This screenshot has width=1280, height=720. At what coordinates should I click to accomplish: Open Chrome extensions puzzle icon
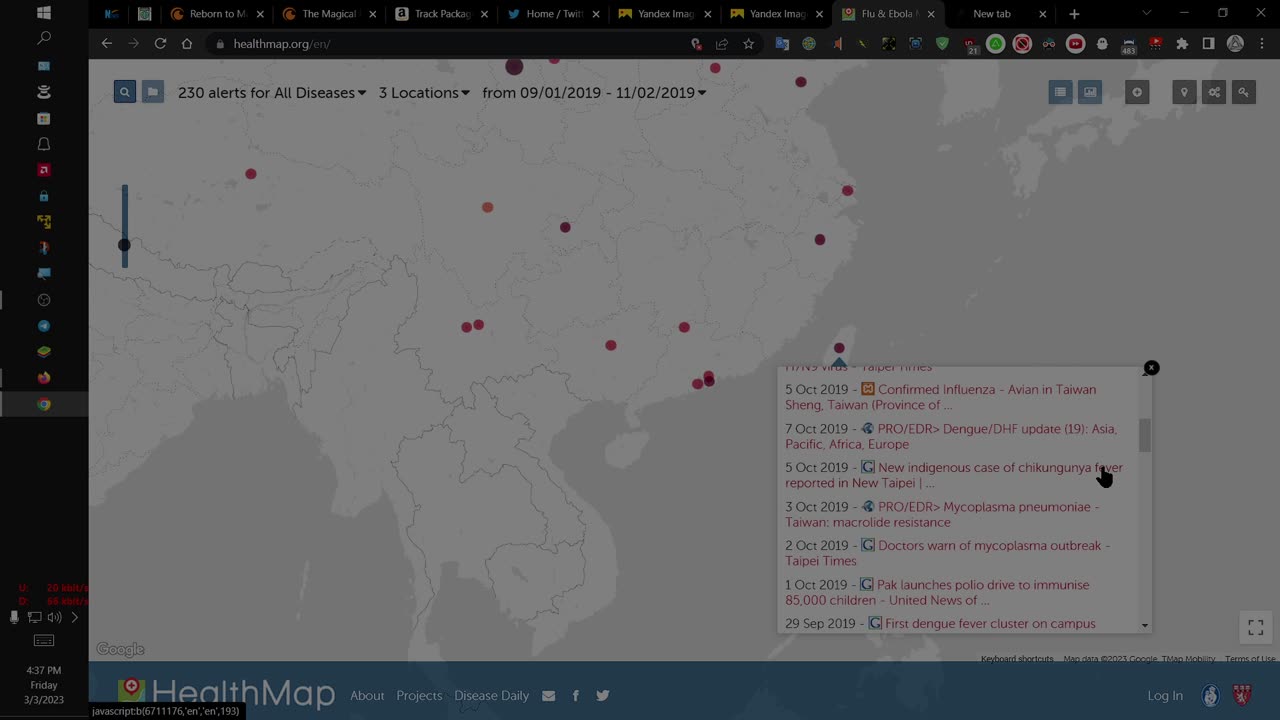coord(1182,44)
